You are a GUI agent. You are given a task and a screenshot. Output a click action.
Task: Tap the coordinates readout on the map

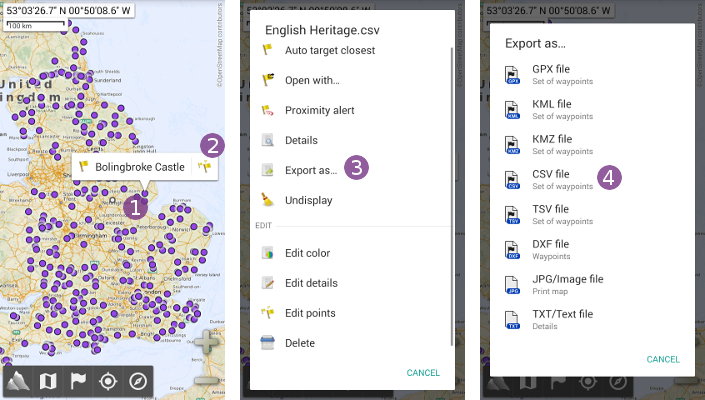coord(69,10)
